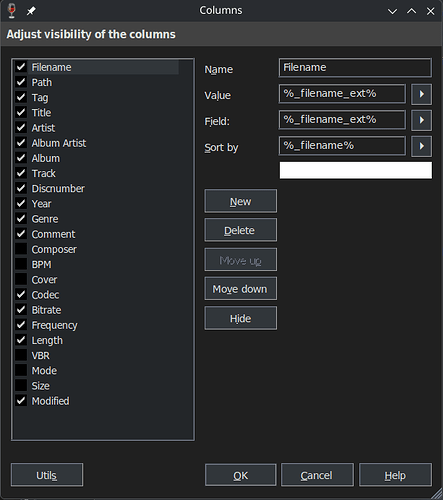Enable the Cover column checkbox
This screenshot has height=500, width=443.
click(x=21, y=279)
